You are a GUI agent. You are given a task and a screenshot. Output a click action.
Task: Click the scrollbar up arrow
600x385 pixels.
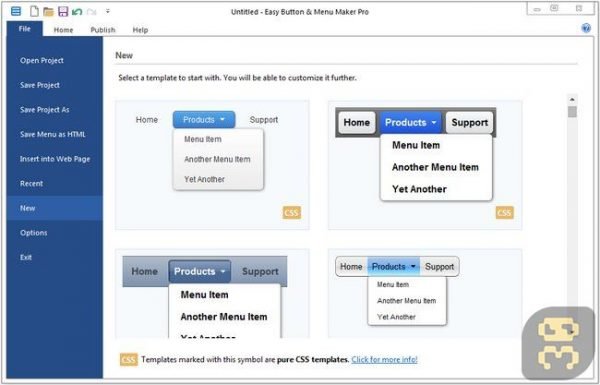tap(572, 100)
